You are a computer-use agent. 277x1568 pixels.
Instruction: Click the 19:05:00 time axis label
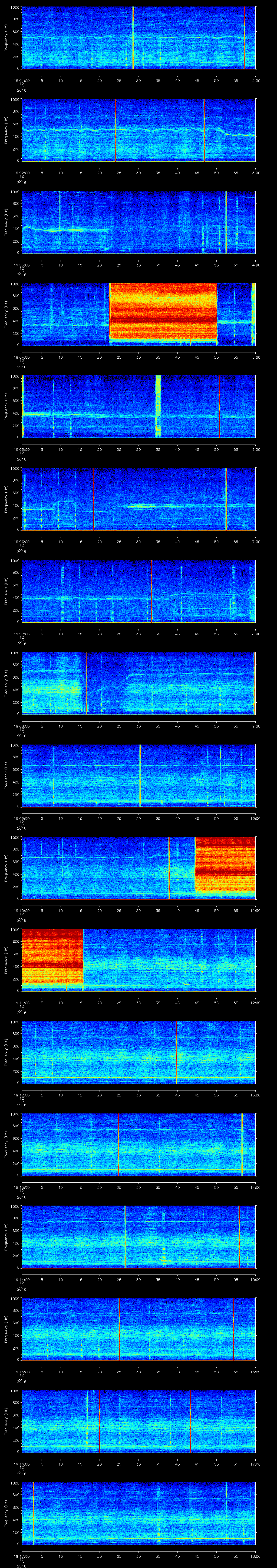21,449
